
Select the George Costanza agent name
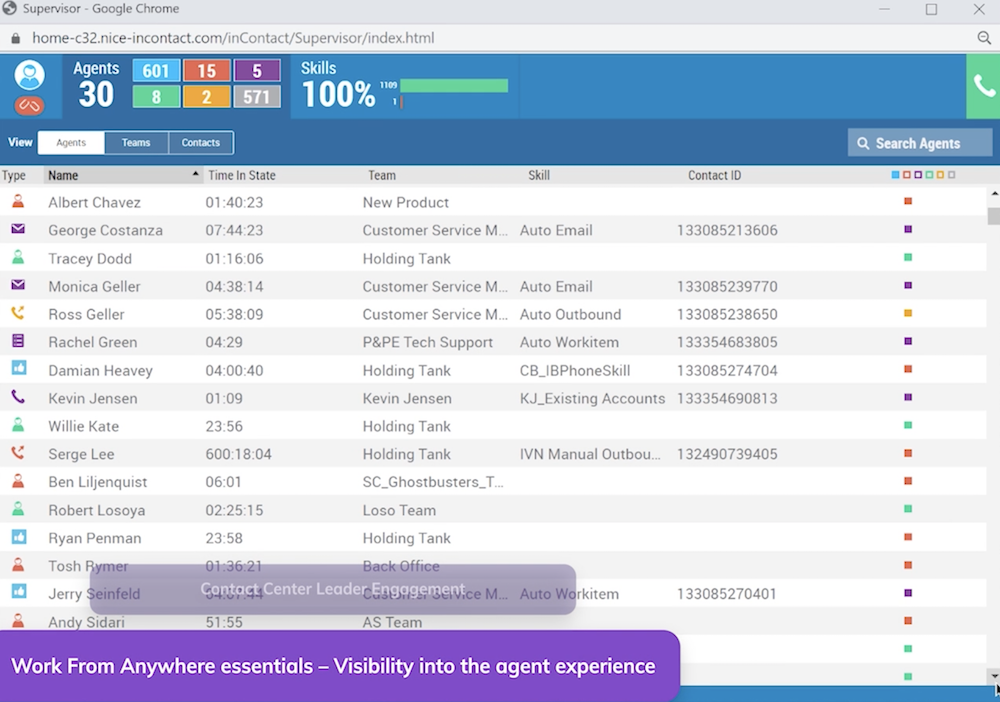pyautogui.click(x=105, y=230)
